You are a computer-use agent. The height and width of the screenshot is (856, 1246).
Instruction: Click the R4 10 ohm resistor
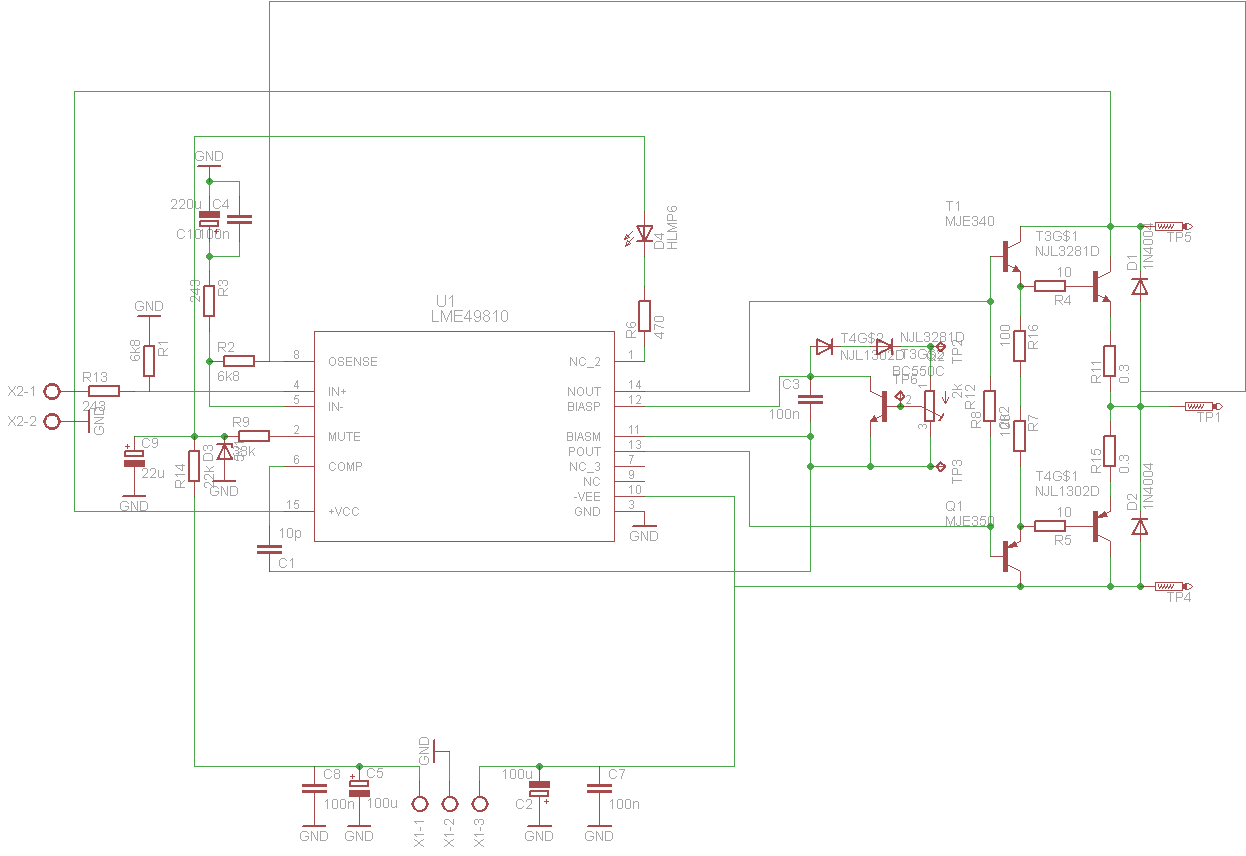coord(1050,286)
